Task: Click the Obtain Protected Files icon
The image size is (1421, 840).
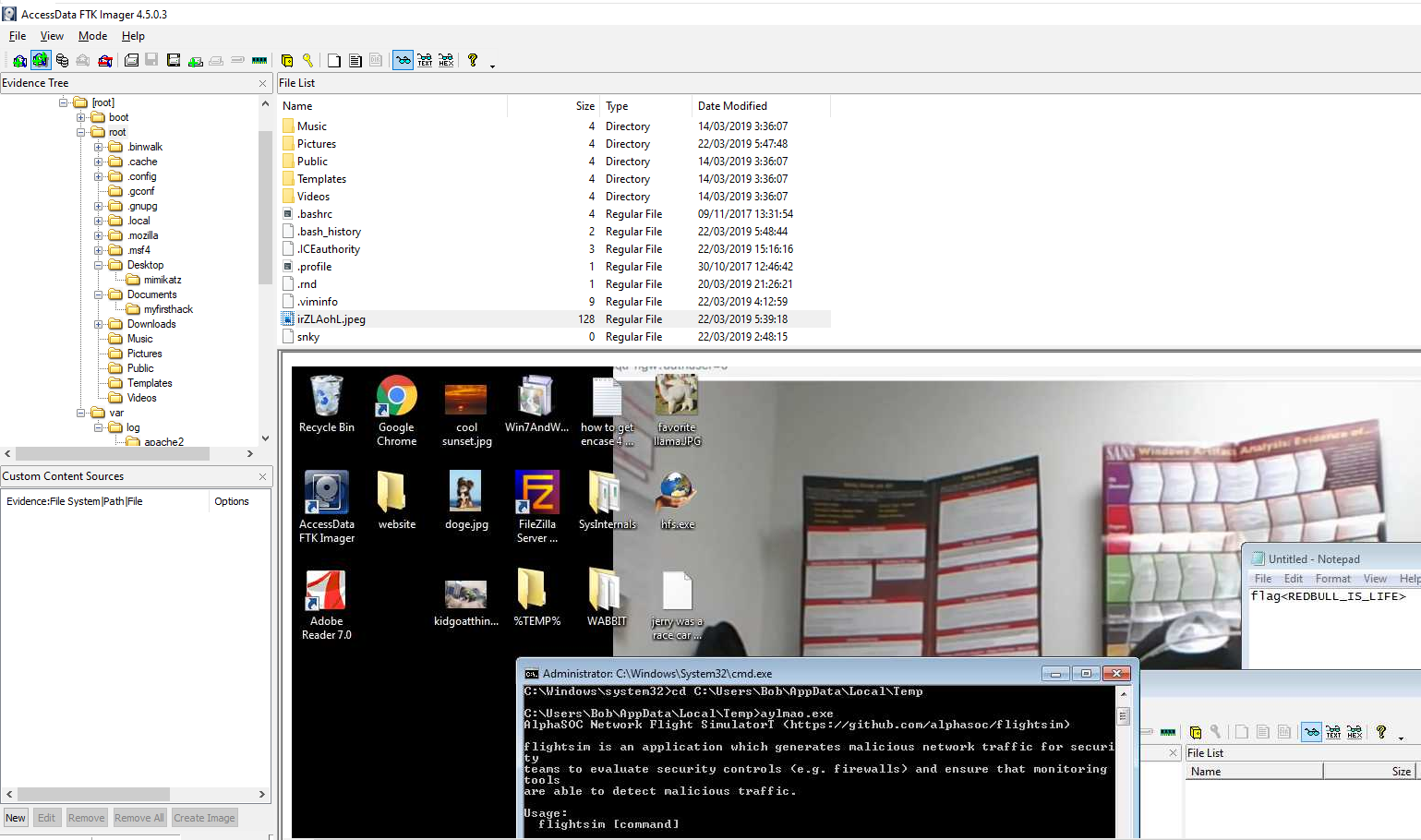Action: (287, 61)
